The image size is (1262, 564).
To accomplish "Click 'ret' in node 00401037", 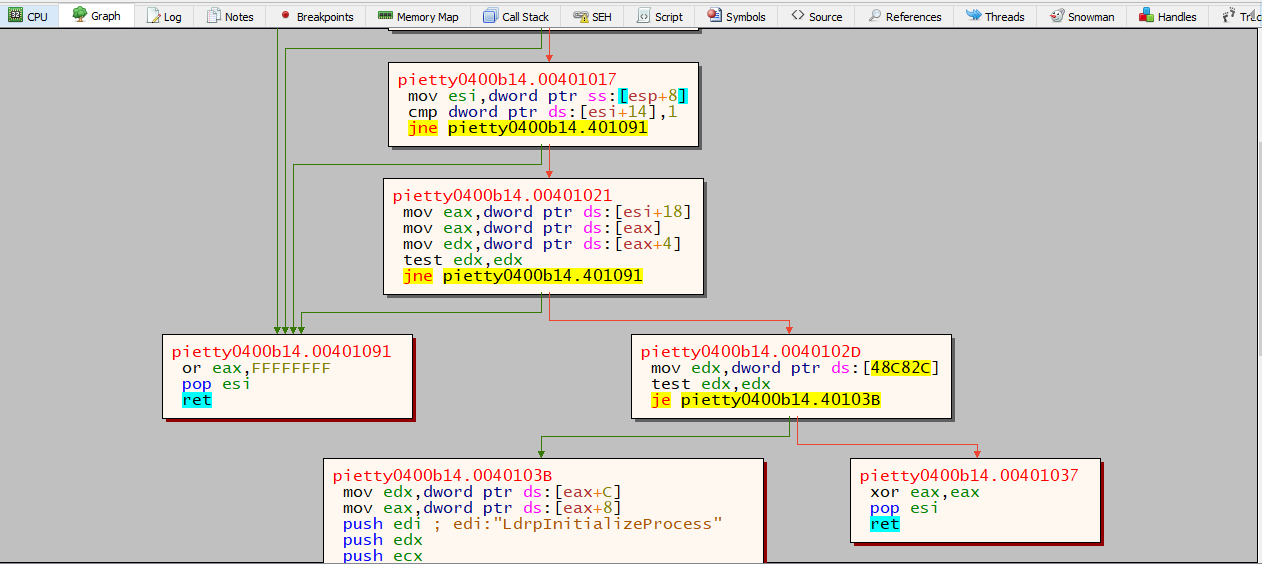I will [884, 524].
